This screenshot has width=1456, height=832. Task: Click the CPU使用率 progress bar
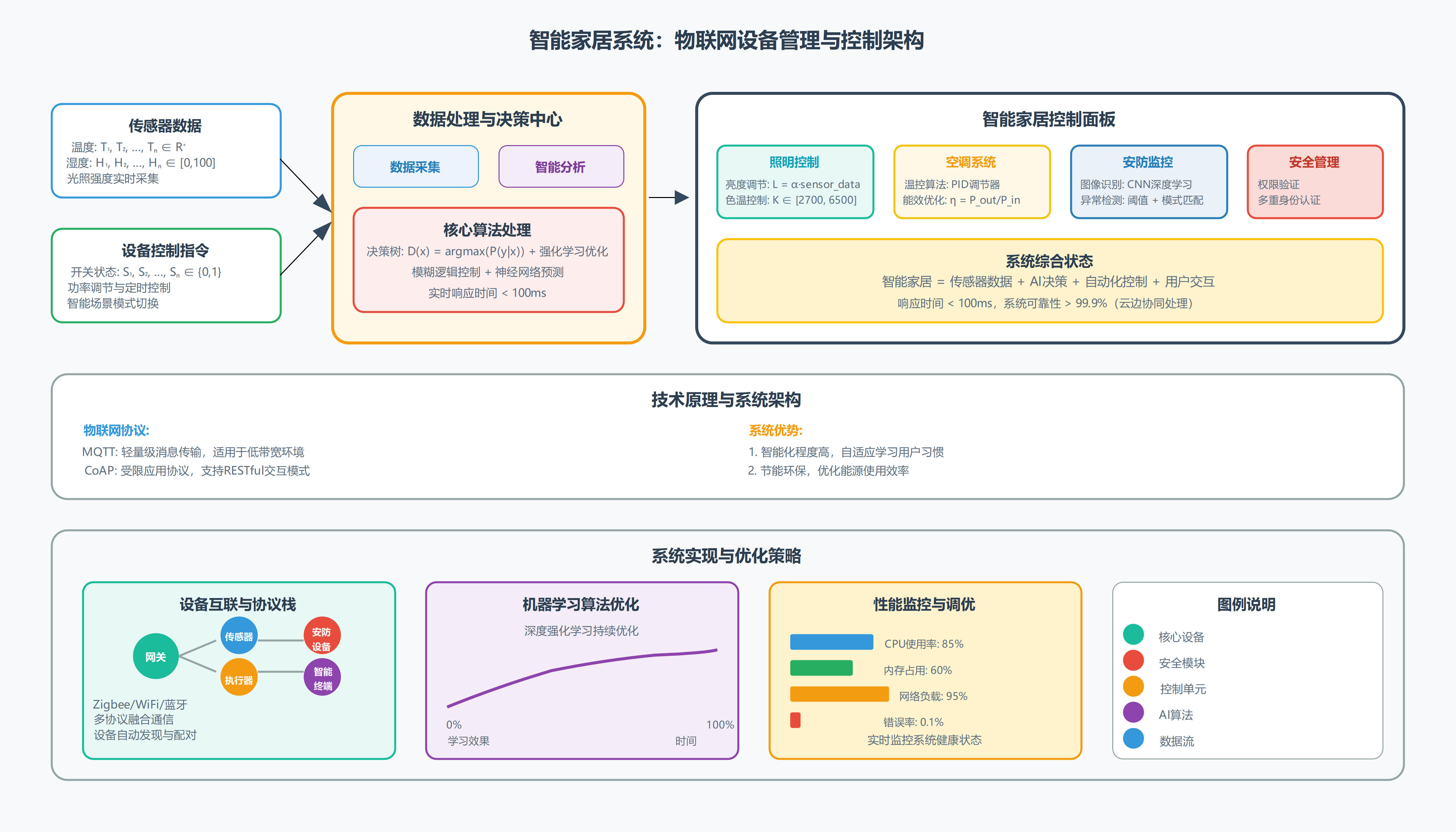tap(831, 642)
